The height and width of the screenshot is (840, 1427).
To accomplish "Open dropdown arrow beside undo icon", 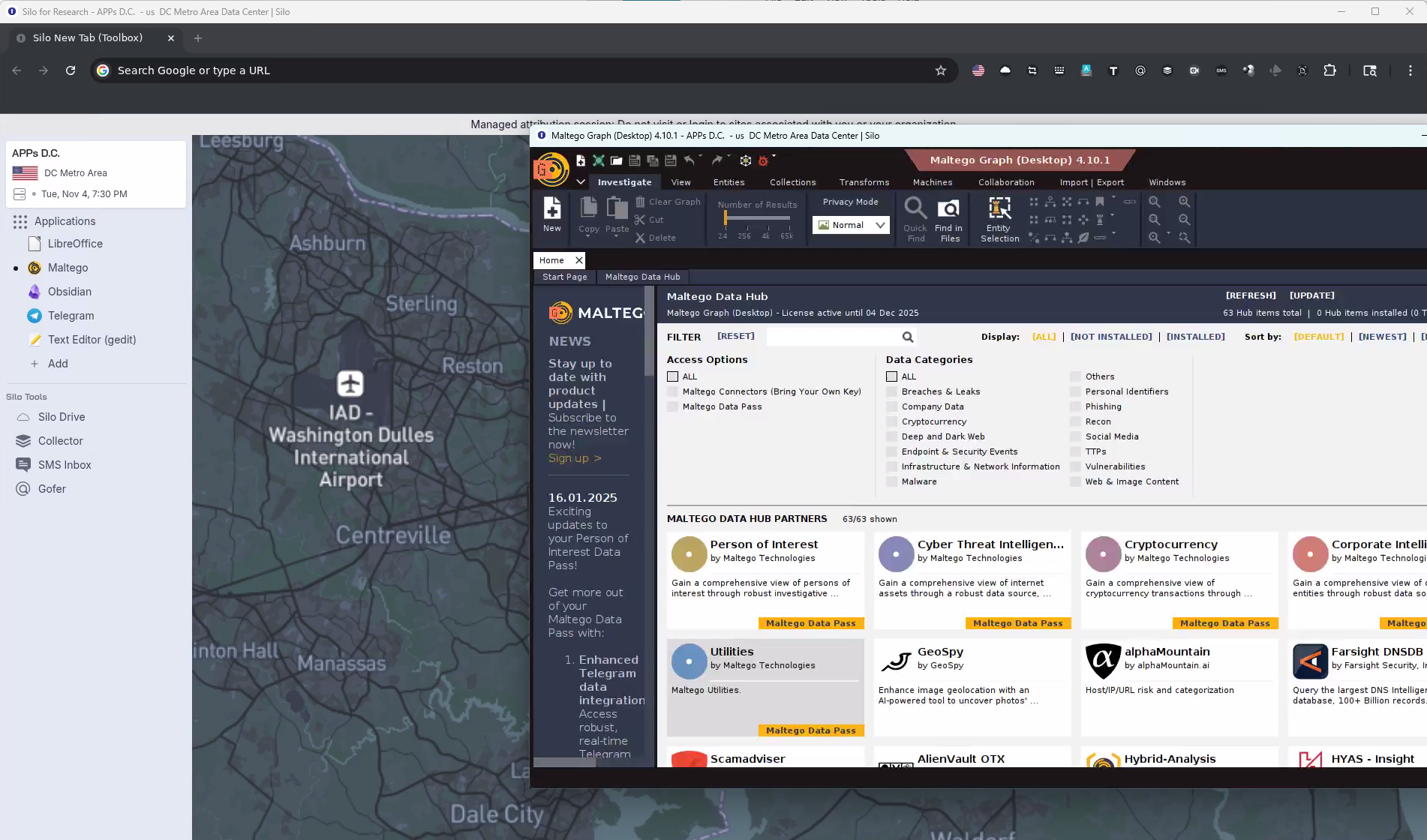I will pos(701,157).
